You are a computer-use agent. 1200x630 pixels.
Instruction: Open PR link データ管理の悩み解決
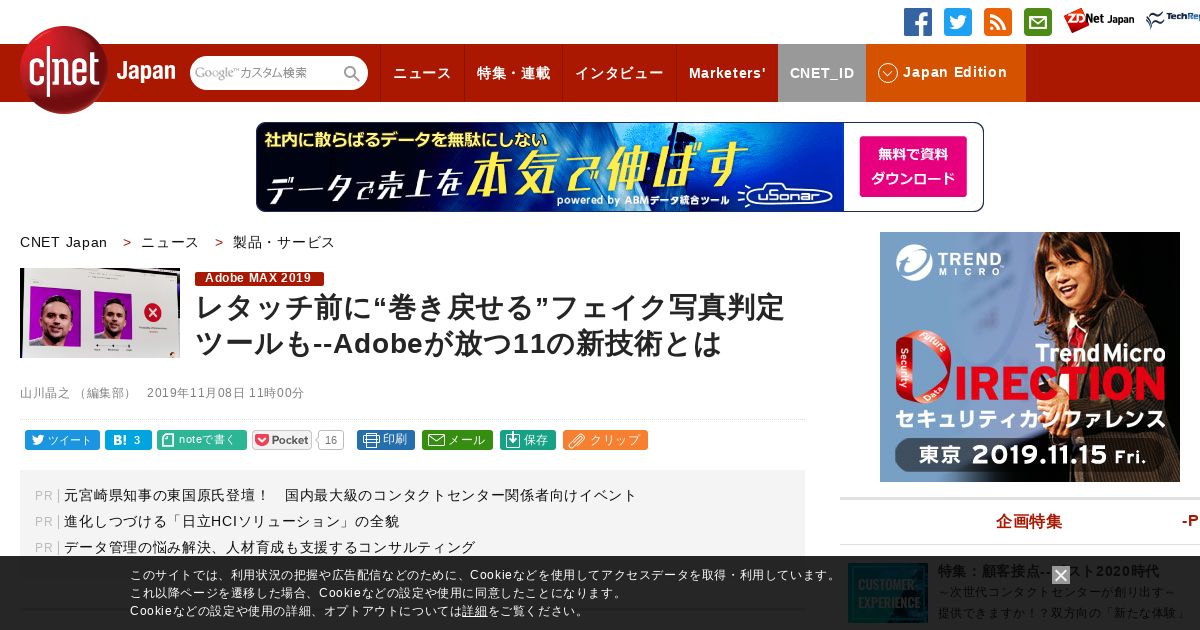click(x=270, y=547)
